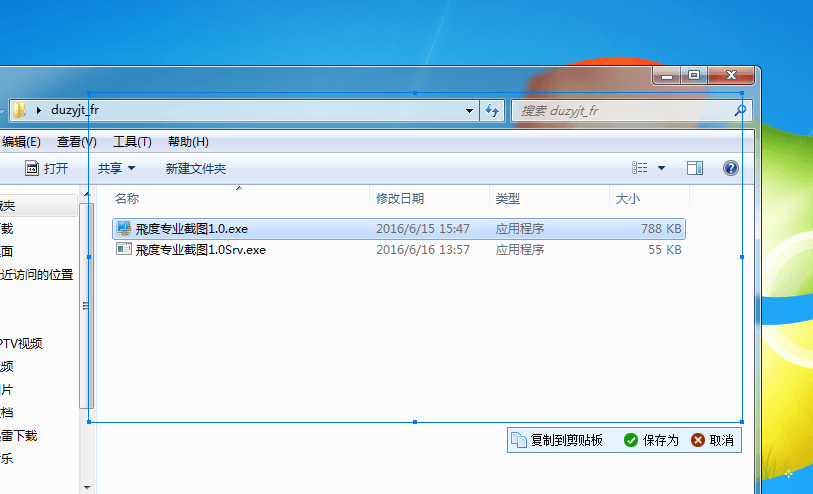Click the 飛度专业截图1.0Srv.exe file icon

point(124,250)
